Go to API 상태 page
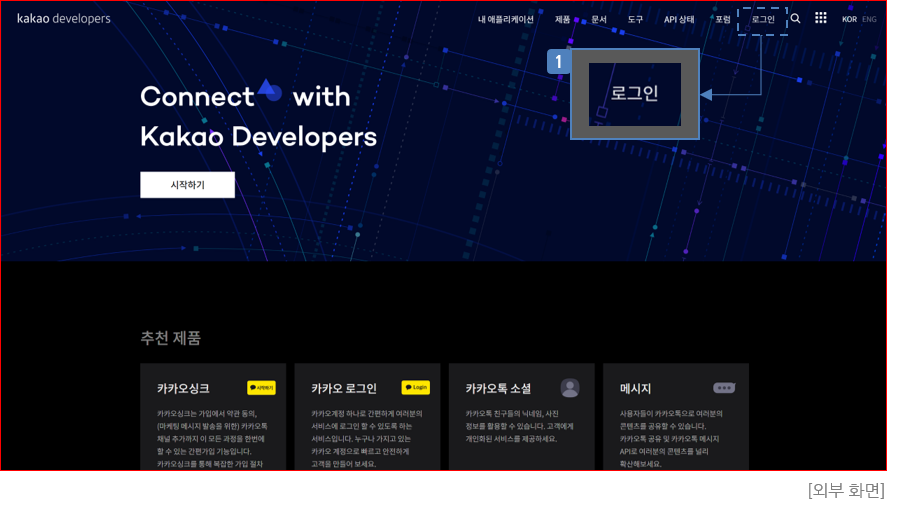Image resolution: width=901 pixels, height=510 pixels. 679,19
